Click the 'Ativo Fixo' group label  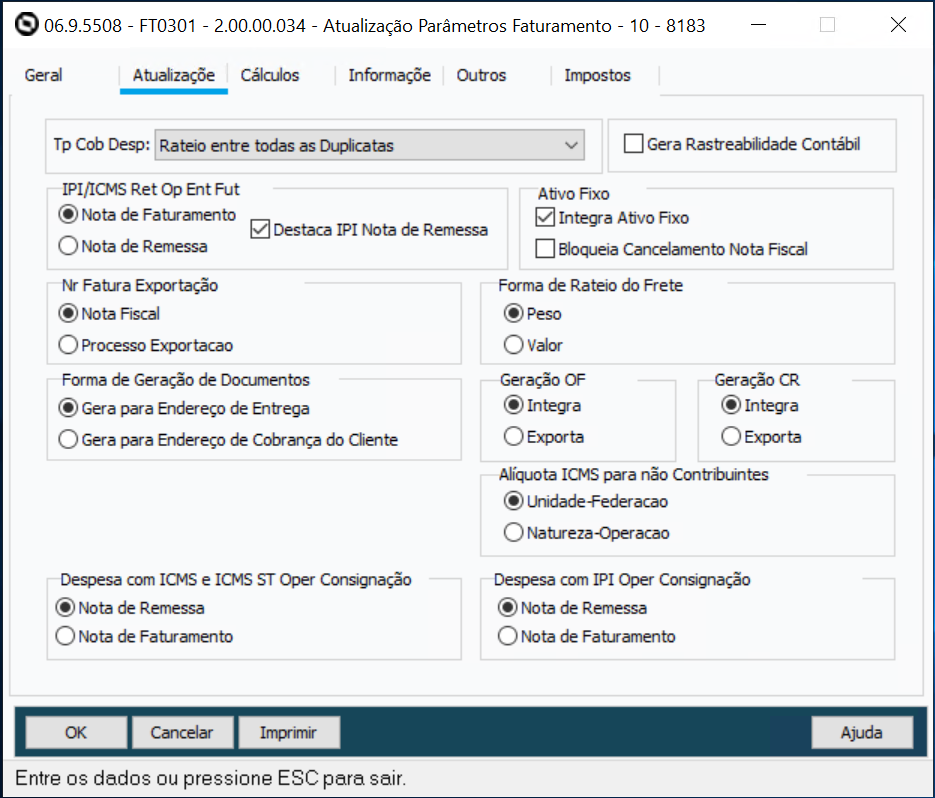click(574, 194)
